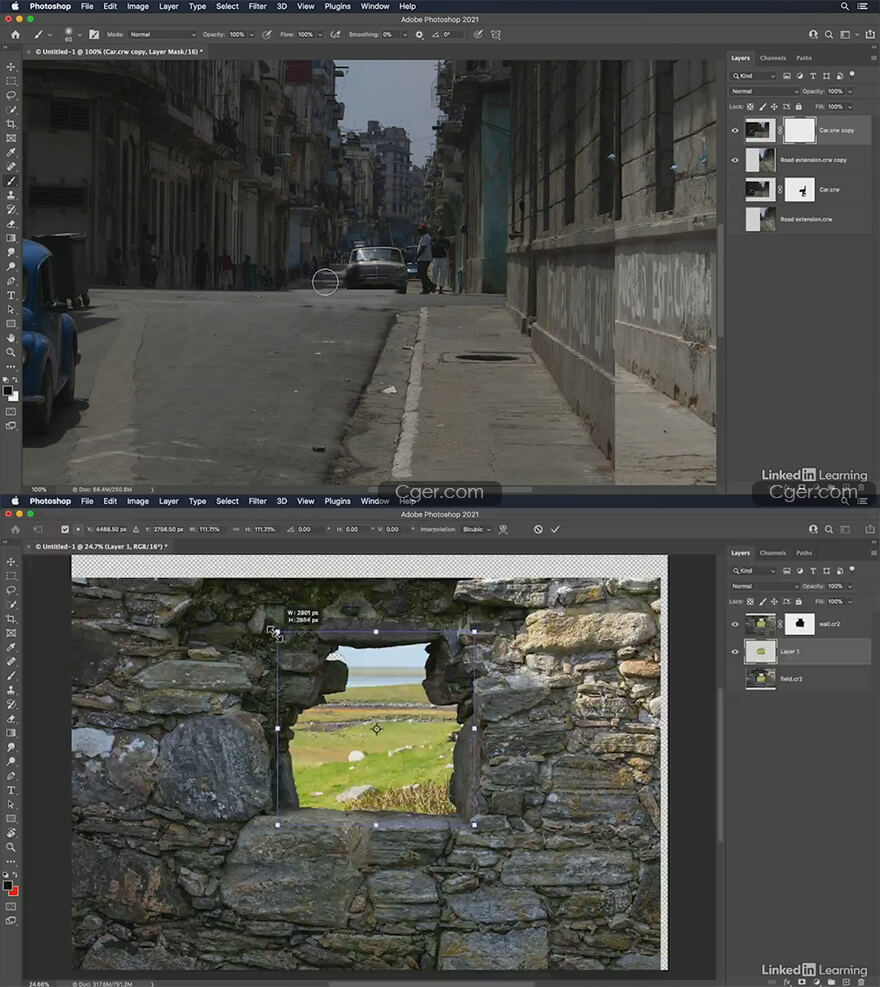Open symmetry paint options butterfly icon
Screen dimensions: 880x987
(496, 35)
